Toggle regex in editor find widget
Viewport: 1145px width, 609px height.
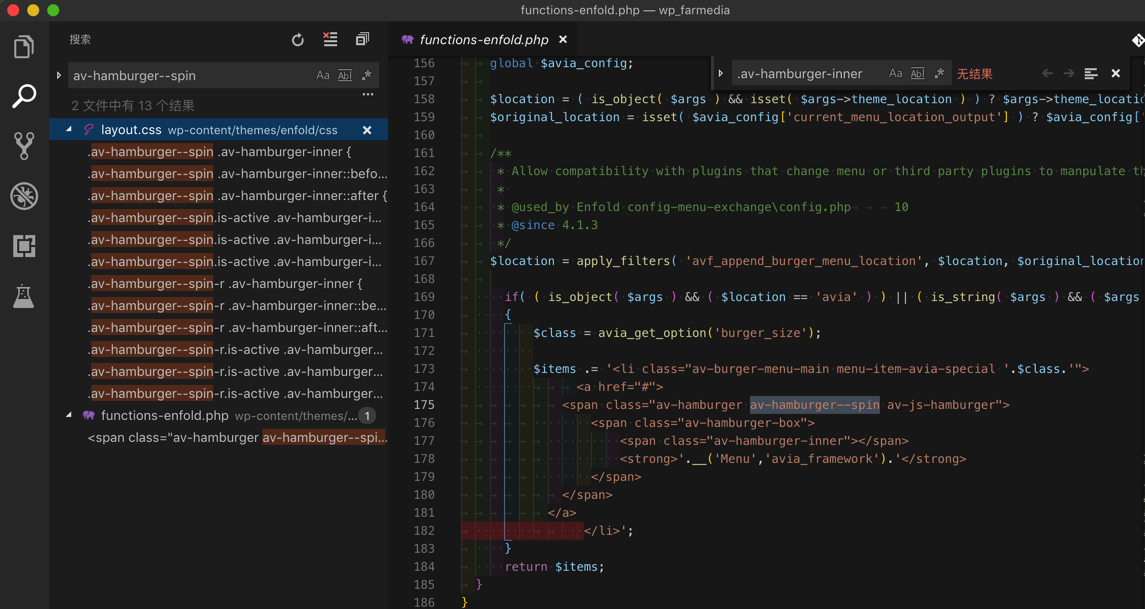tap(939, 74)
